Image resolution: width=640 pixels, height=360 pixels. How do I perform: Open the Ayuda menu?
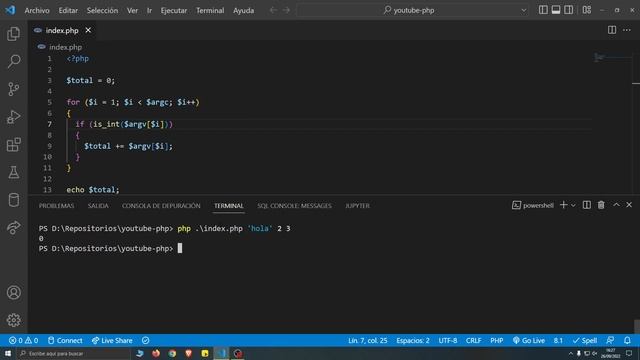tap(243, 10)
